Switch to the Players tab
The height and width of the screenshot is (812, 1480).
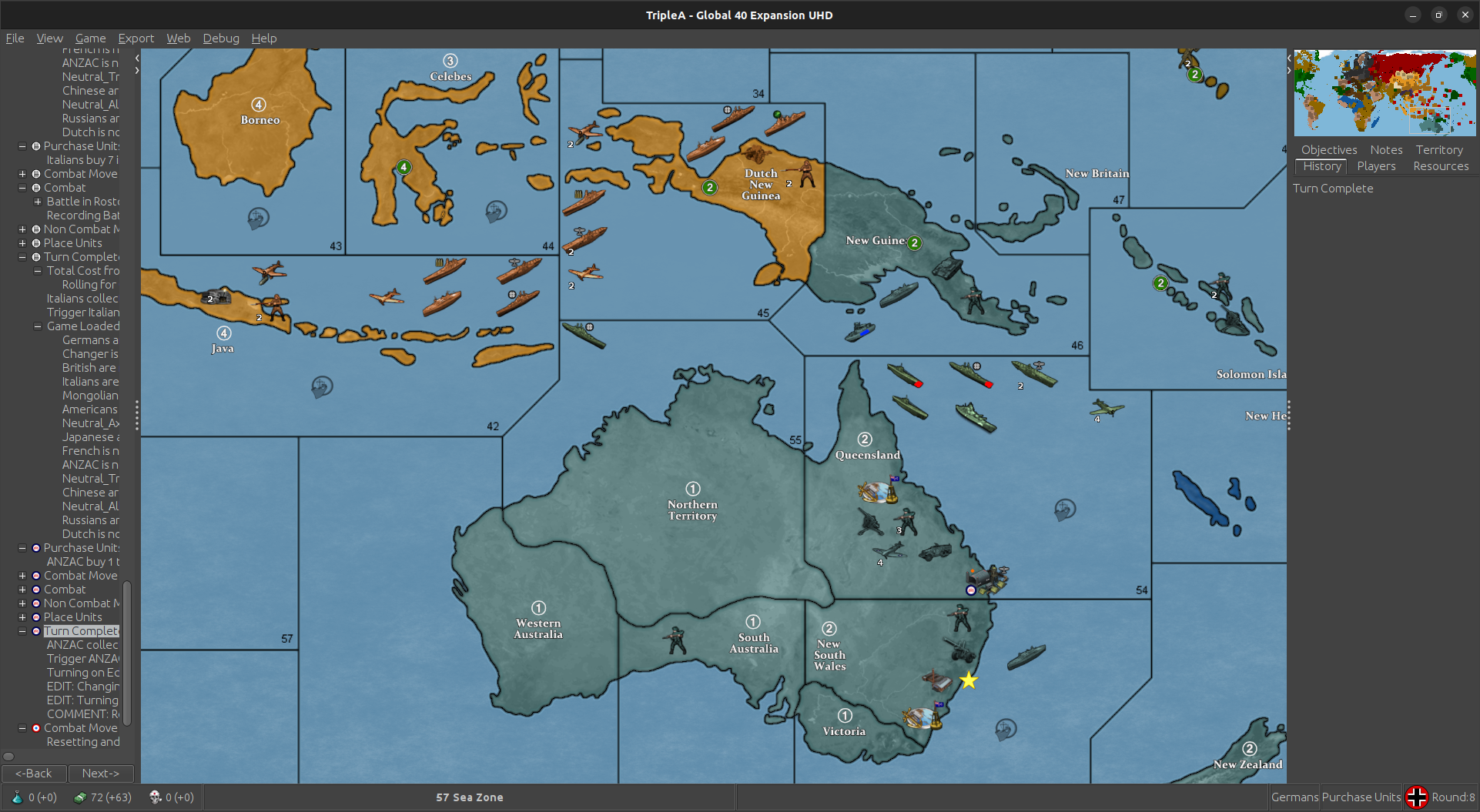click(1376, 166)
